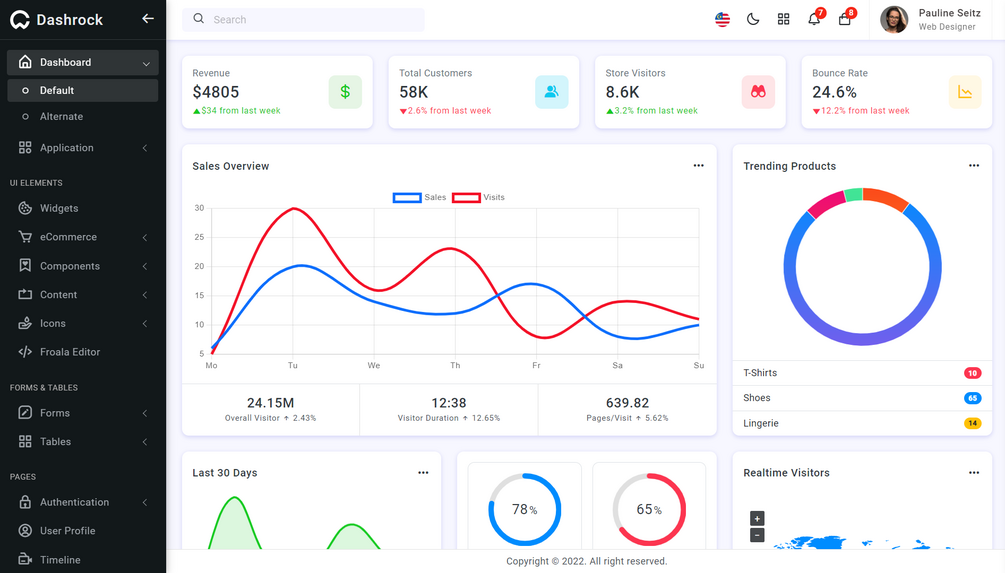Click the User Profile person icon
The height and width of the screenshot is (573, 1005).
tap(25, 531)
